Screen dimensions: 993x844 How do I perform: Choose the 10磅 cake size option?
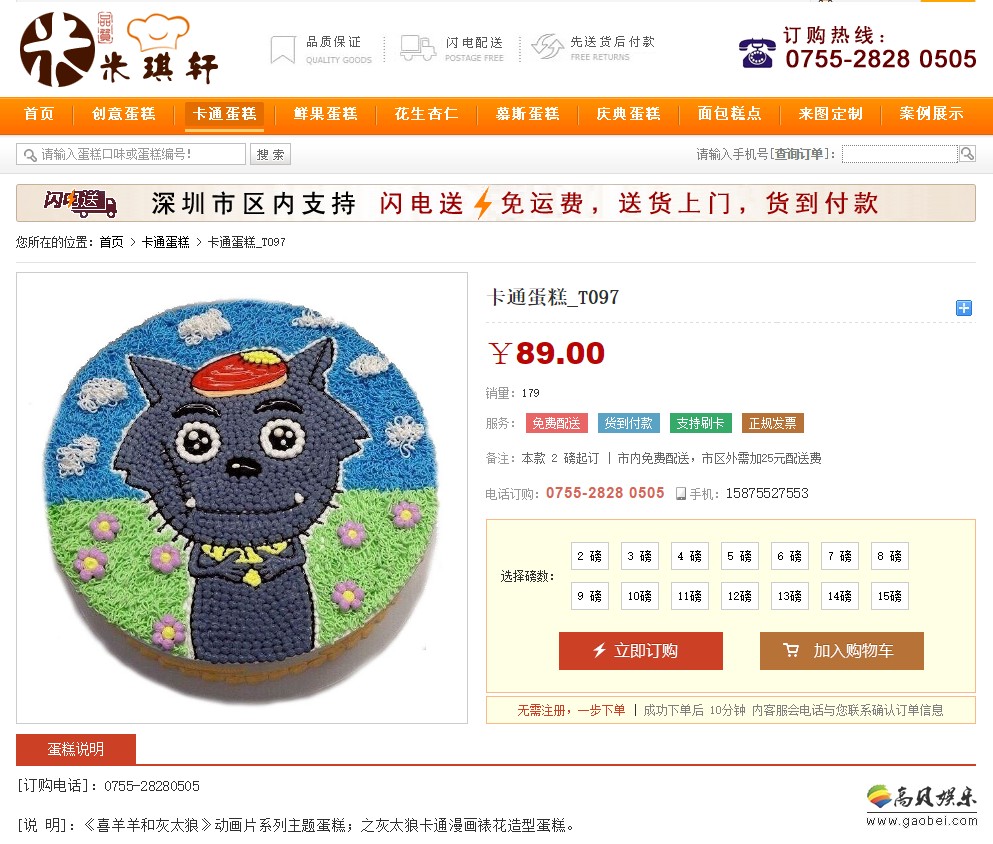click(x=640, y=596)
